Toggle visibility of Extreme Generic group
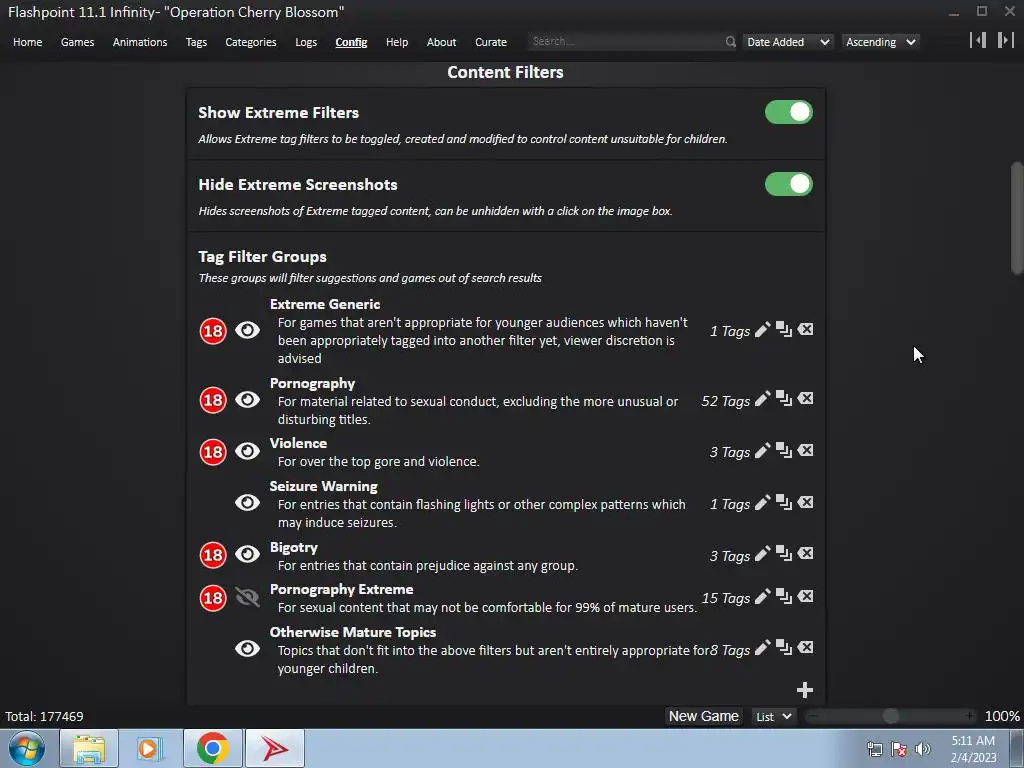 (248, 330)
